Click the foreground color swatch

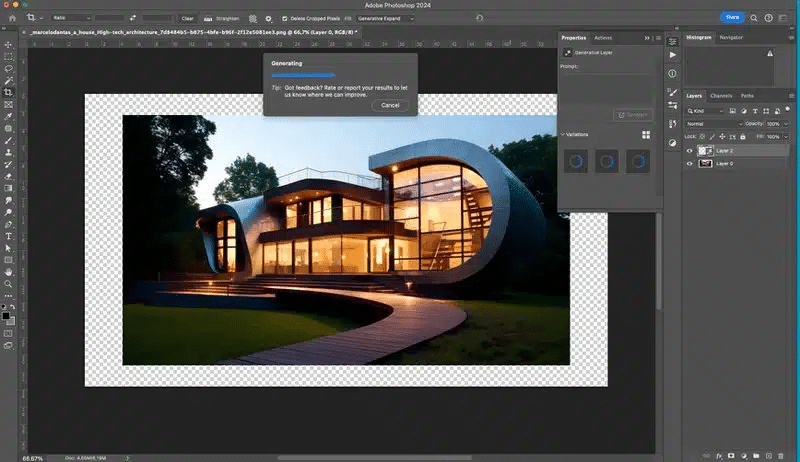(x=6, y=315)
